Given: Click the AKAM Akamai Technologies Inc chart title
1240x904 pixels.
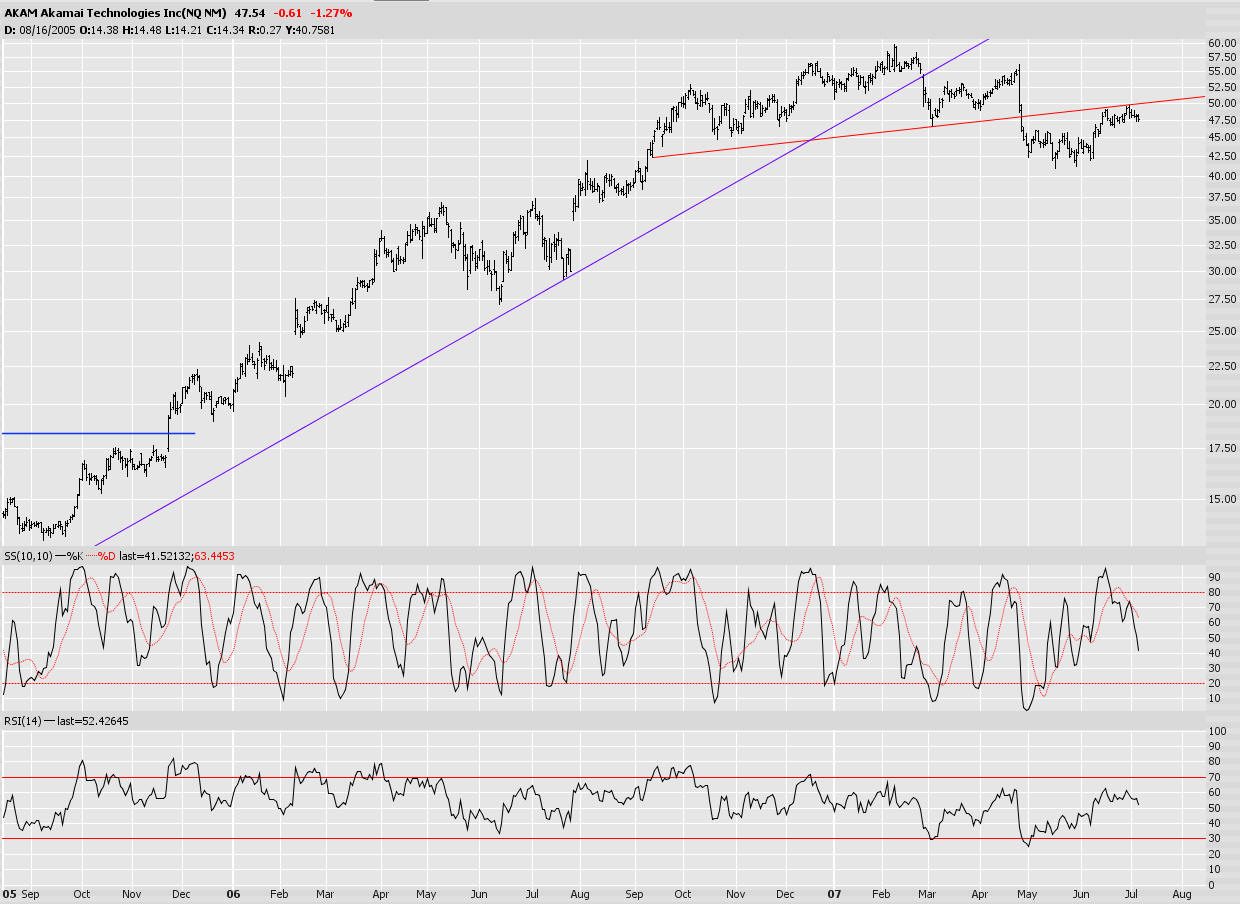Looking at the screenshot, I should [x=115, y=13].
